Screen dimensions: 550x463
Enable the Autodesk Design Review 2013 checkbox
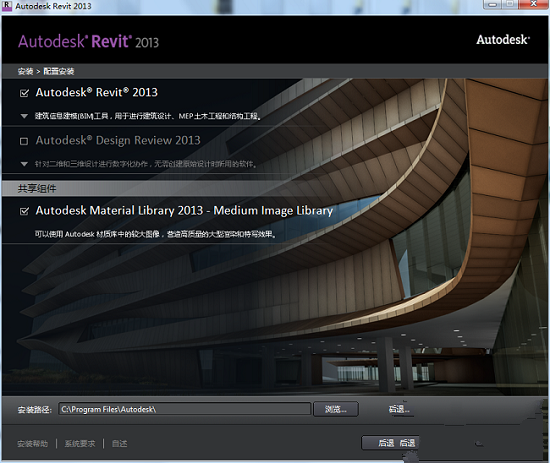(24, 141)
